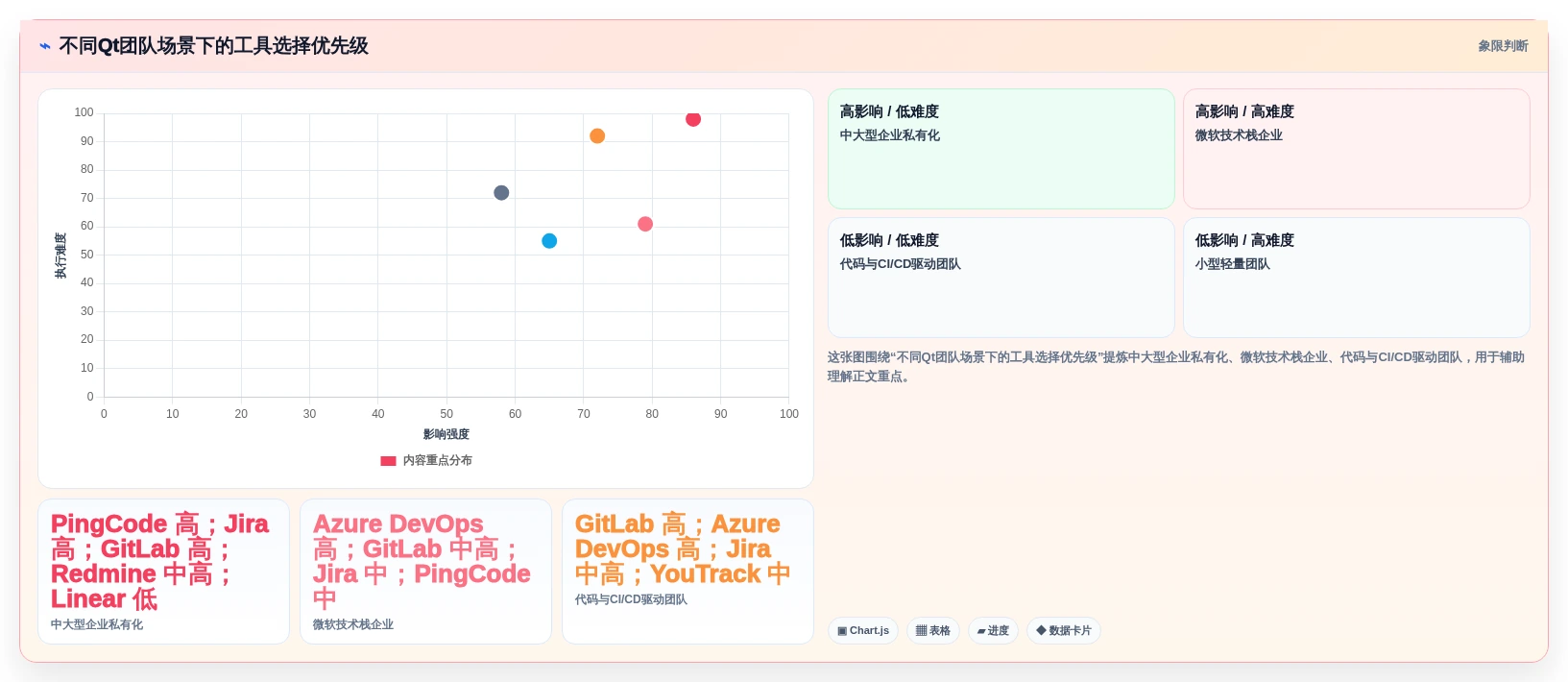The image size is (1568, 682).
Task: Click the 数据卡片 tag chip
Action: 1064,631
